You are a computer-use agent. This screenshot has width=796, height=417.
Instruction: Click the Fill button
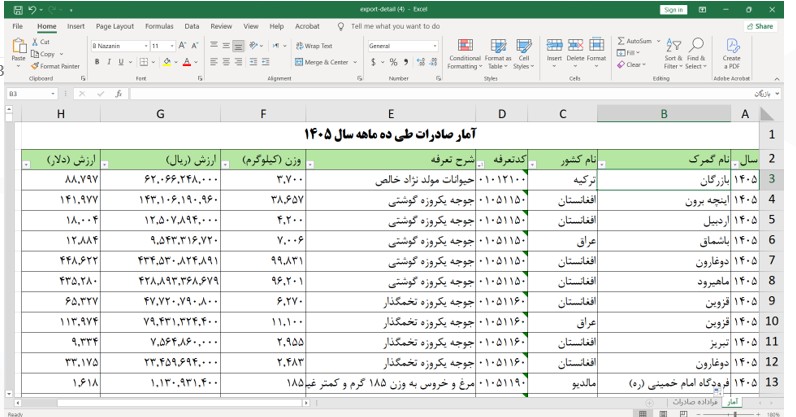click(626, 52)
